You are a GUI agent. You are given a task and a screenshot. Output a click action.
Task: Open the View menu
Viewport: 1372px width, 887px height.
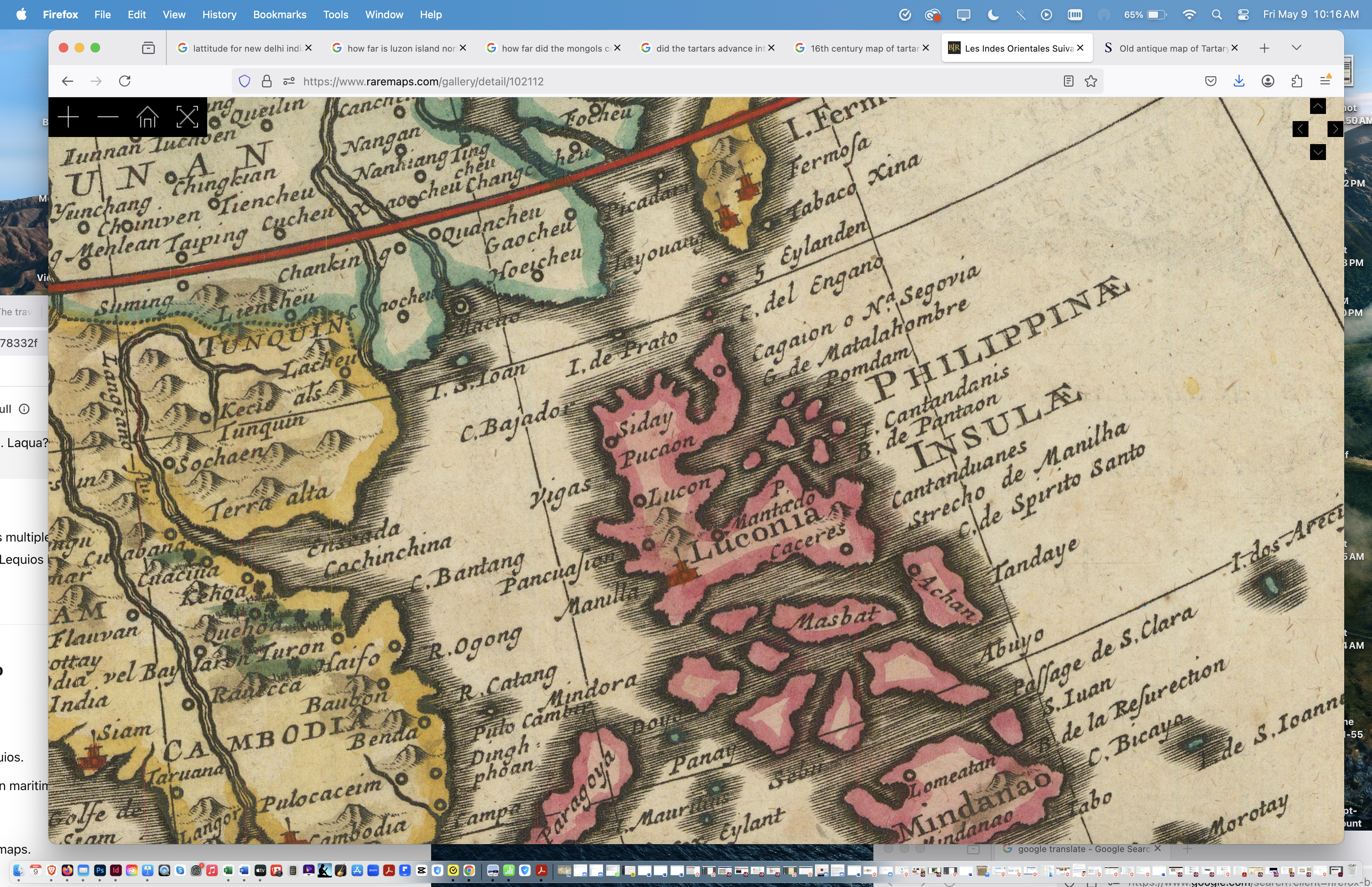click(x=174, y=14)
